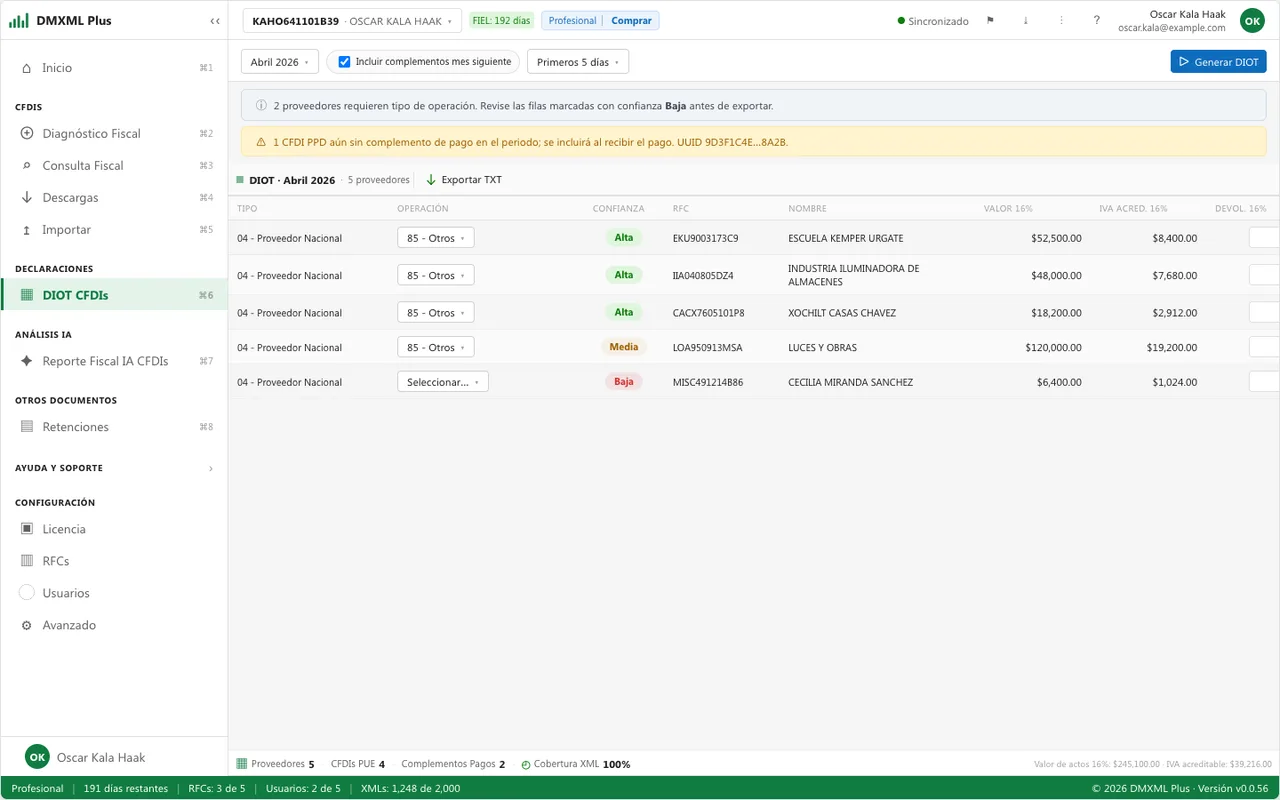Open Descargas section
Viewport: 1280px width, 800px height.
[114, 197]
